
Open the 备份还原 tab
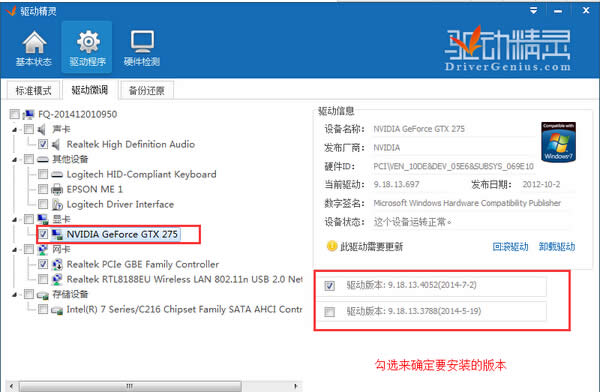(x=146, y=91)
